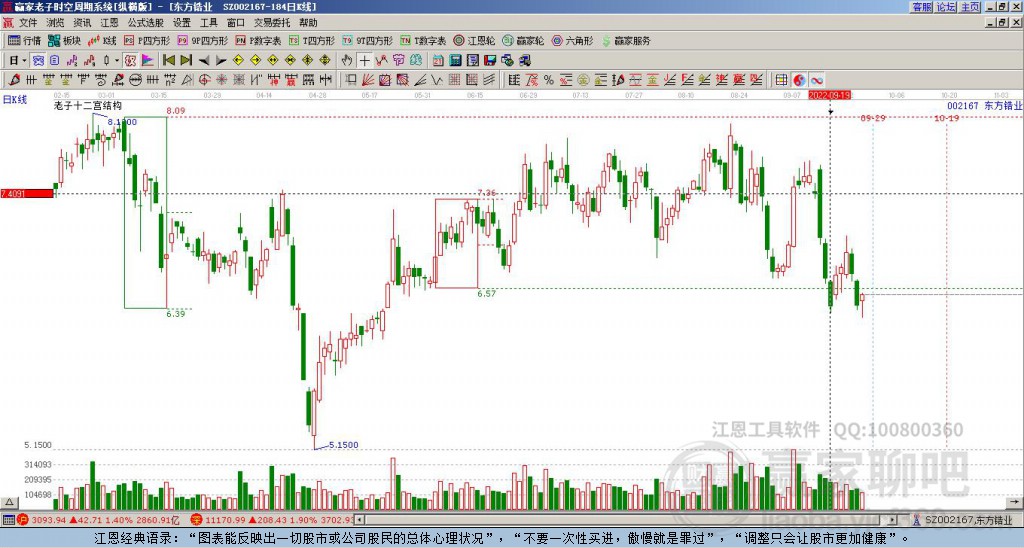1024x548 pixels.
Task: Select the percent sign tool
Action: point(549,80)
